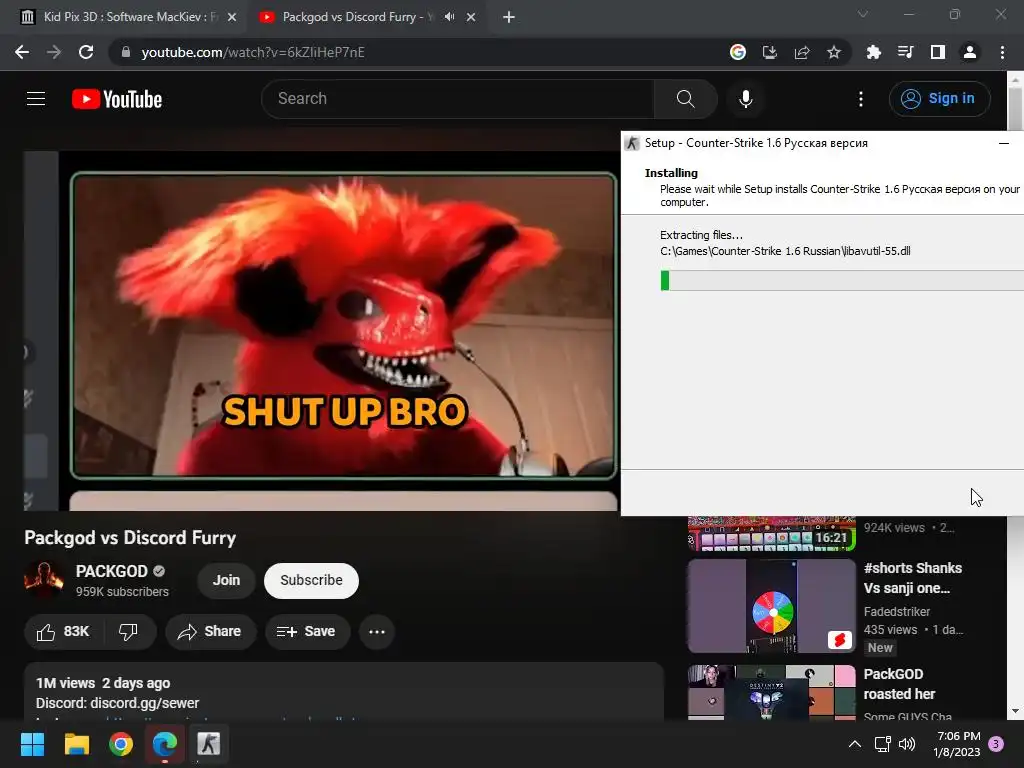Open YouTube hamburger guide menu
This screenshot has width=1024, height=768.
tap(36, 99)
